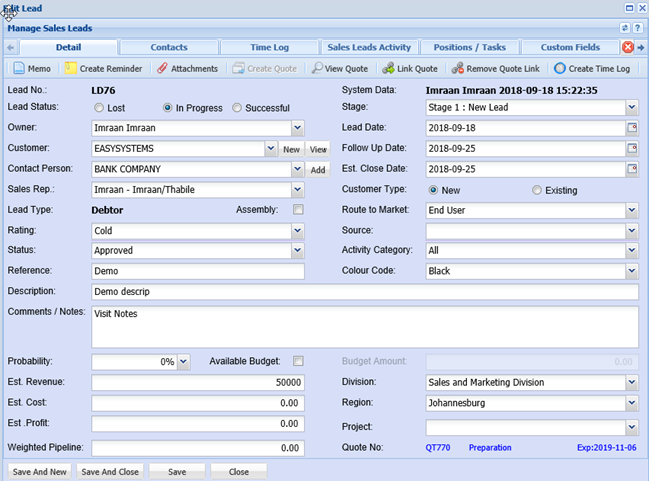Screen dimensions: 650x482
Task: Click into the Description text field
Action: tap(364, 292)
